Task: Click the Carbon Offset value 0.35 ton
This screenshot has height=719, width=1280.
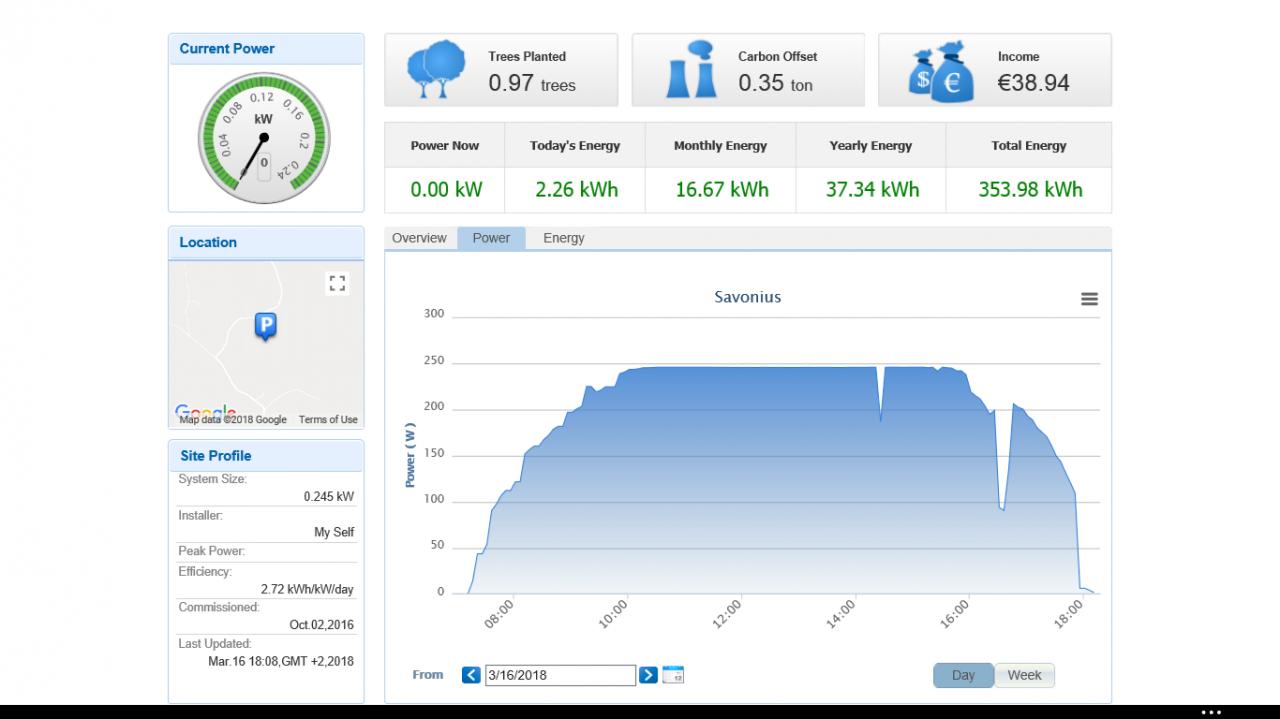Action: click(775, 84)
